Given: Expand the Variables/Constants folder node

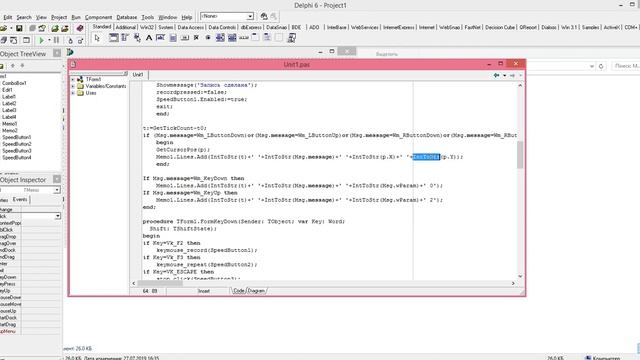Looking at the screenshot, I should point(73,86).
